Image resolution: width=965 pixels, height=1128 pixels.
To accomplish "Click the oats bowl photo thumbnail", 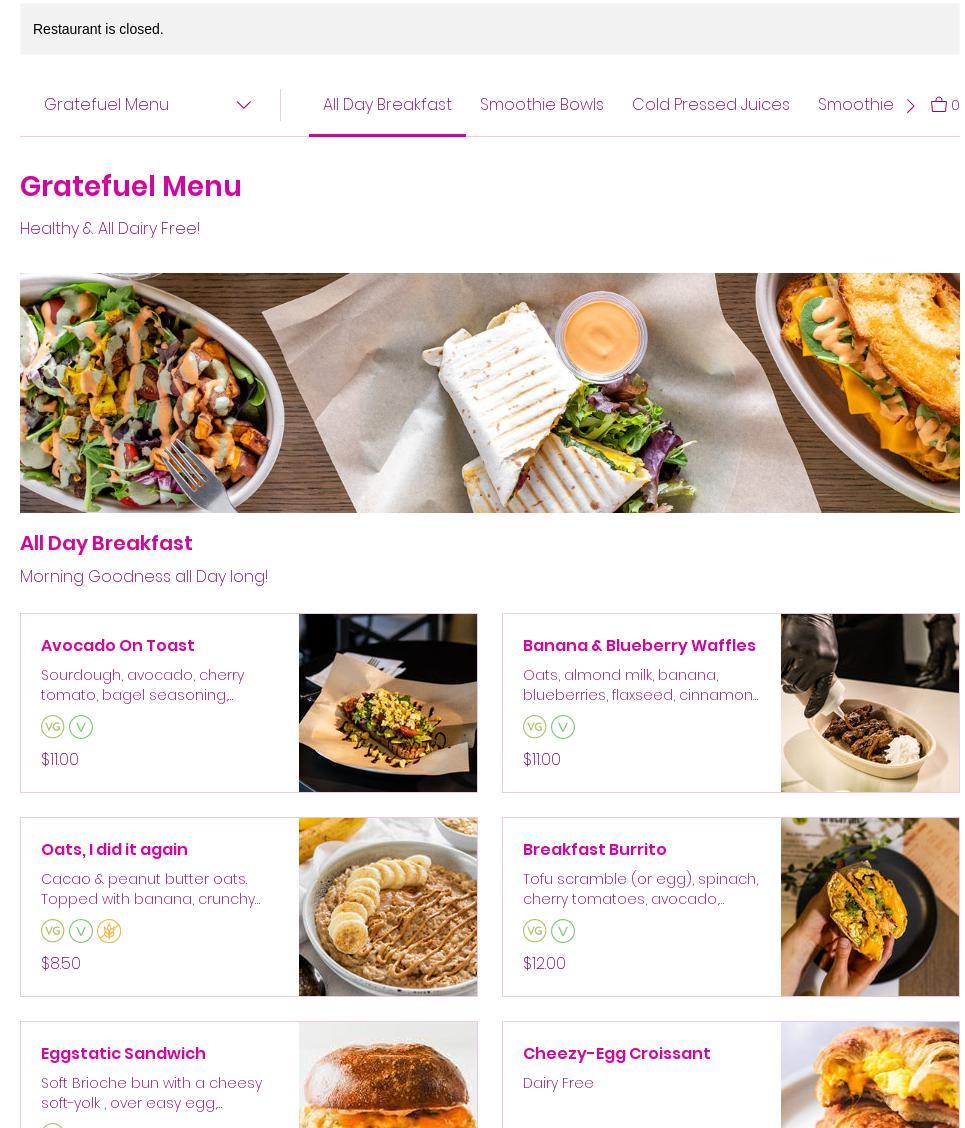I will pos(388,906).
